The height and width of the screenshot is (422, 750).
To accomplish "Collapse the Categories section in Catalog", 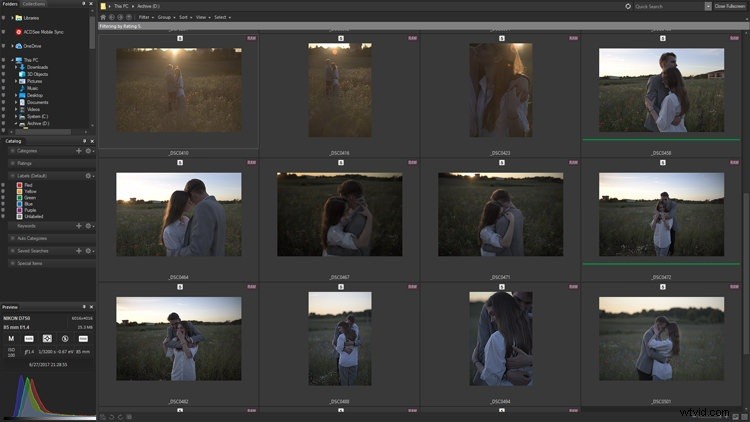I will 12,151.
